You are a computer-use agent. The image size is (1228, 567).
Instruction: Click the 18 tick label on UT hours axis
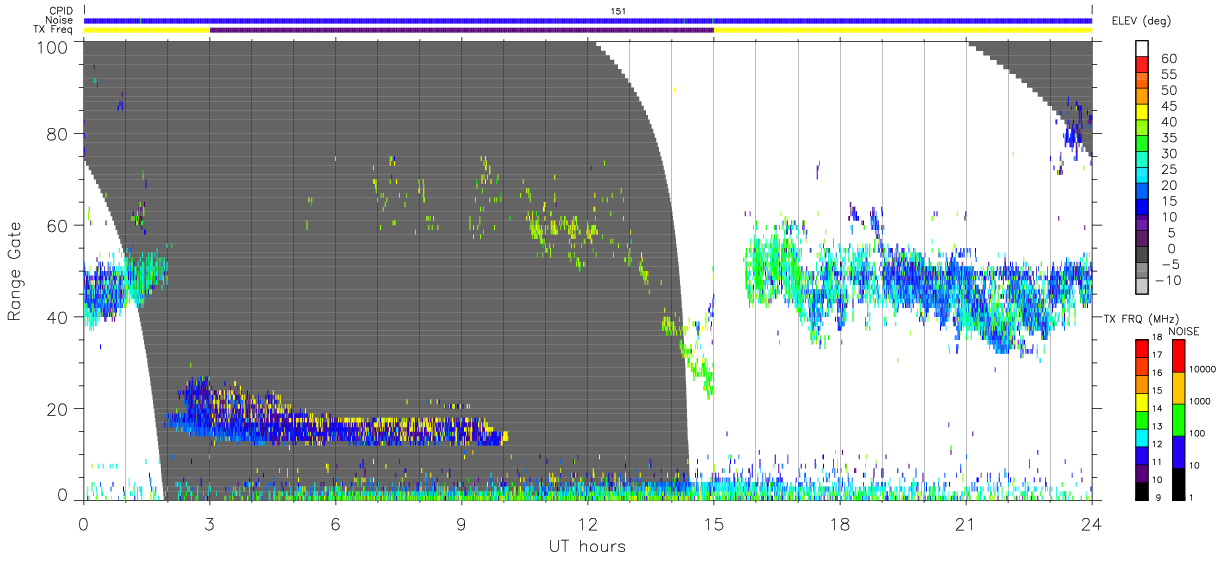point(840,523)
